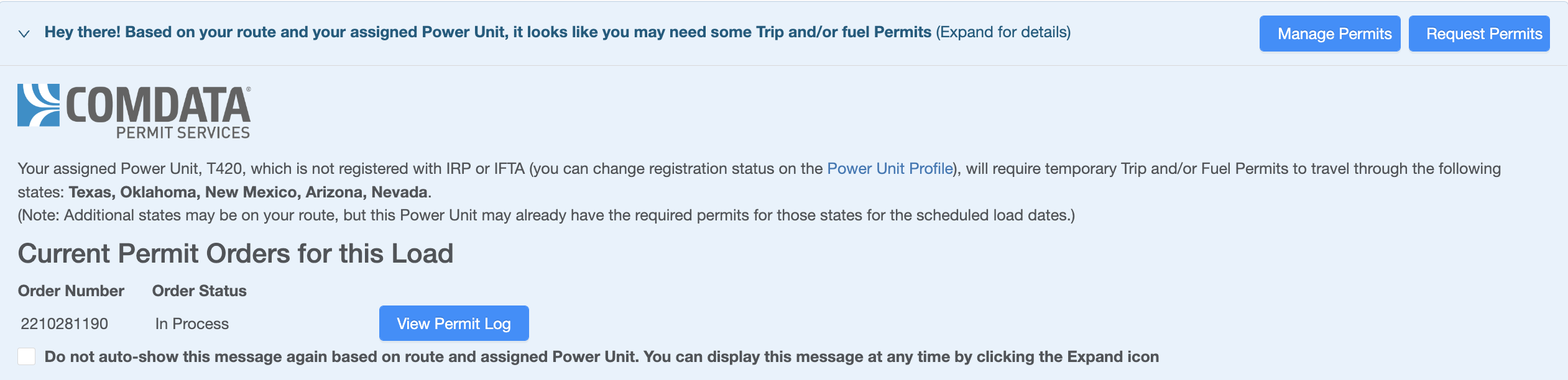Check the do not auto-show checkbox
This screenshot has width=1568, height=380.
(27, 356)
